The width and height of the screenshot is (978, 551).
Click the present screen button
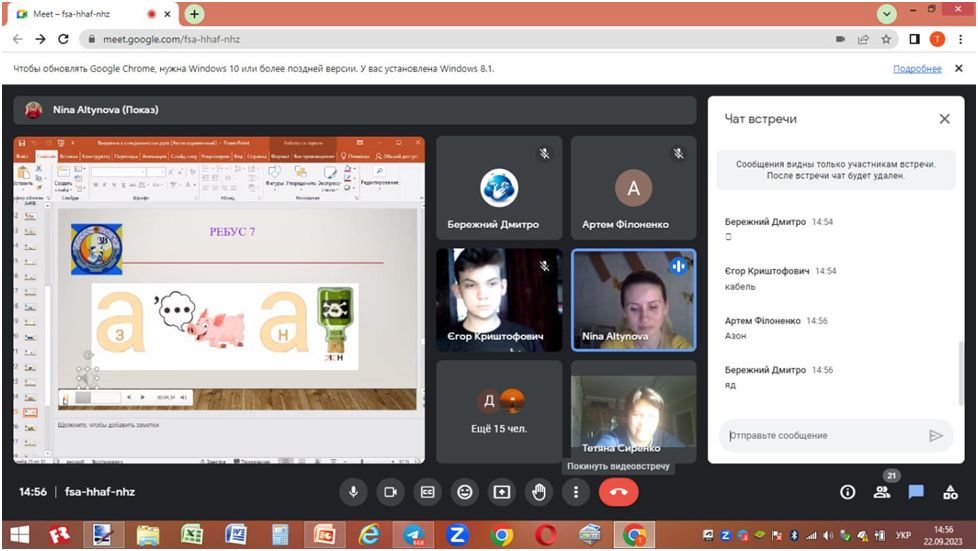(x=501, y=492)
